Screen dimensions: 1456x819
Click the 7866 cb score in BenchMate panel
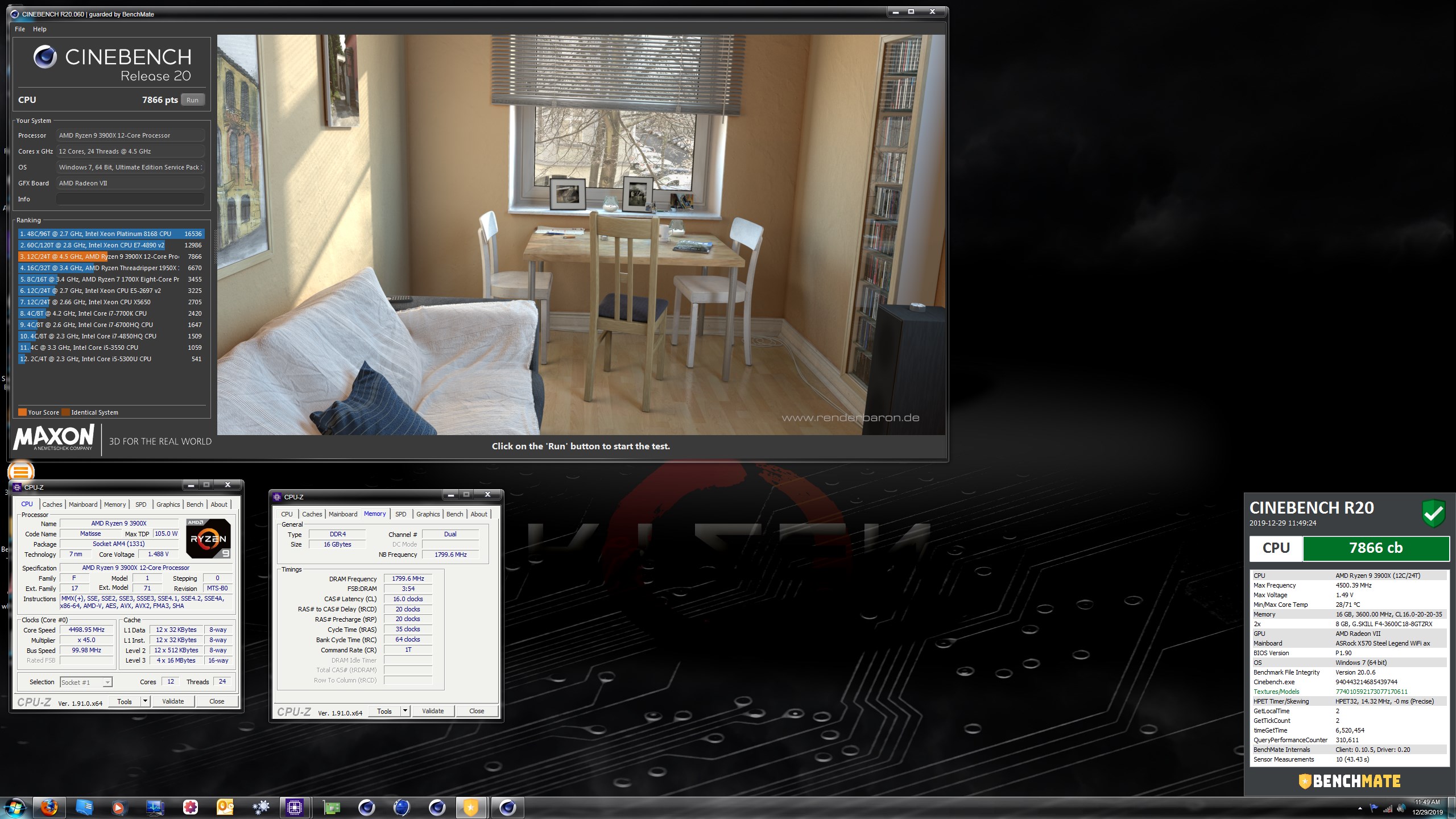(1376, 548)
